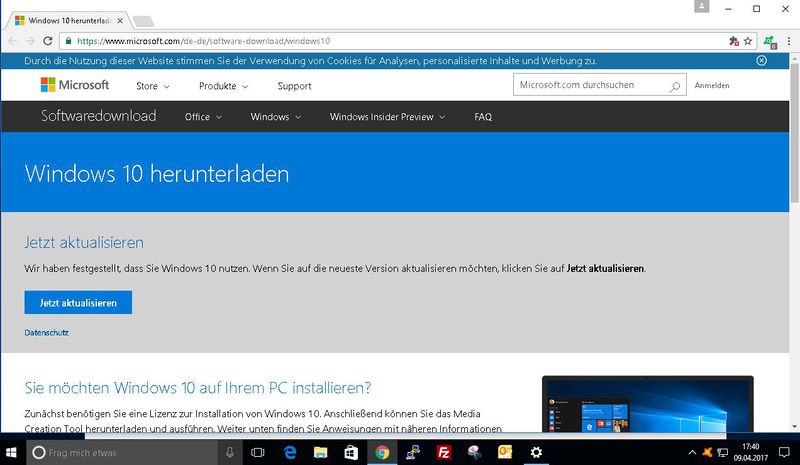
Task: Open the Windows Start menu
Action: pos(11,452)
